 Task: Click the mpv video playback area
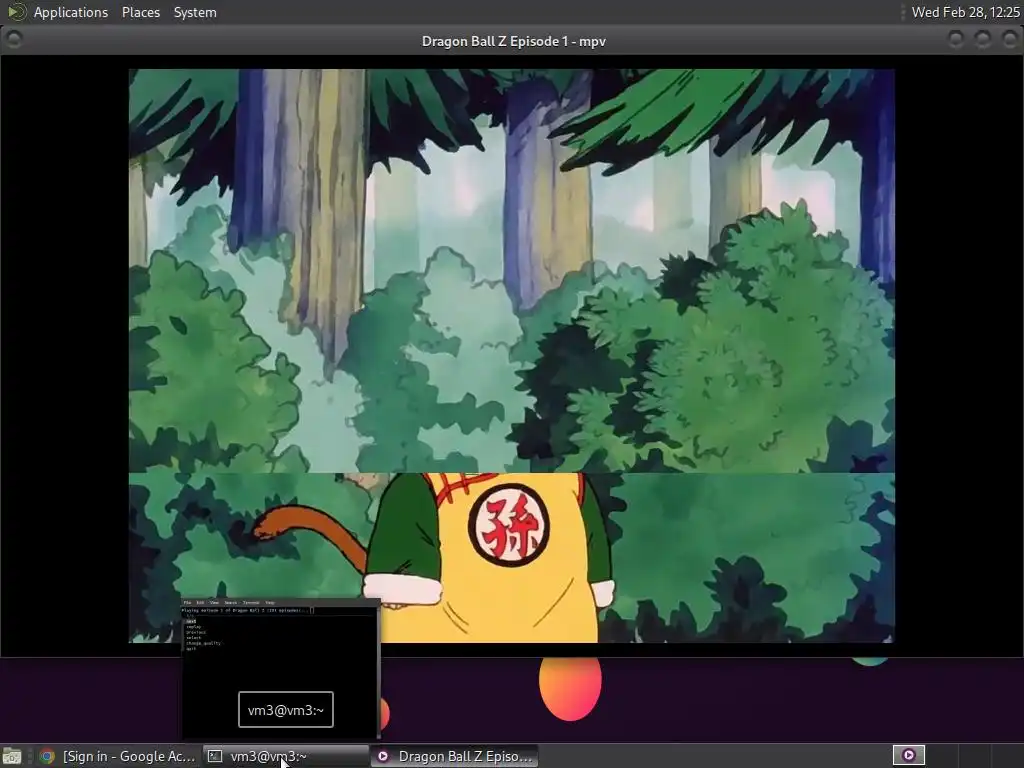511,356
